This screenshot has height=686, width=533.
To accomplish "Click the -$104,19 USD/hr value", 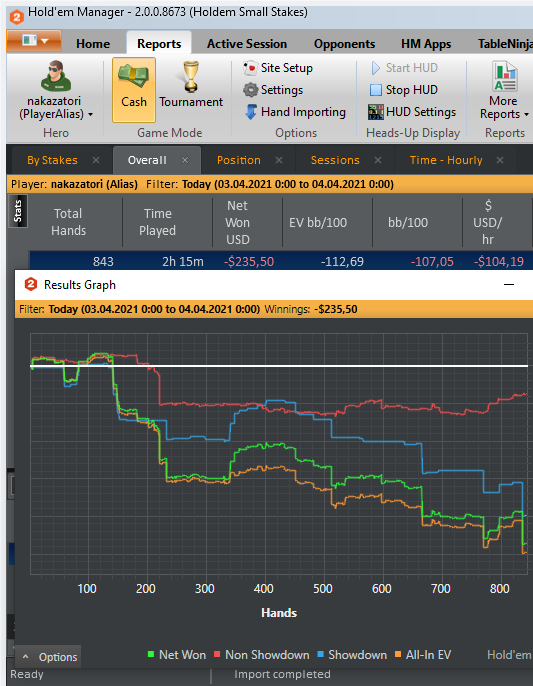I will 499,261.
